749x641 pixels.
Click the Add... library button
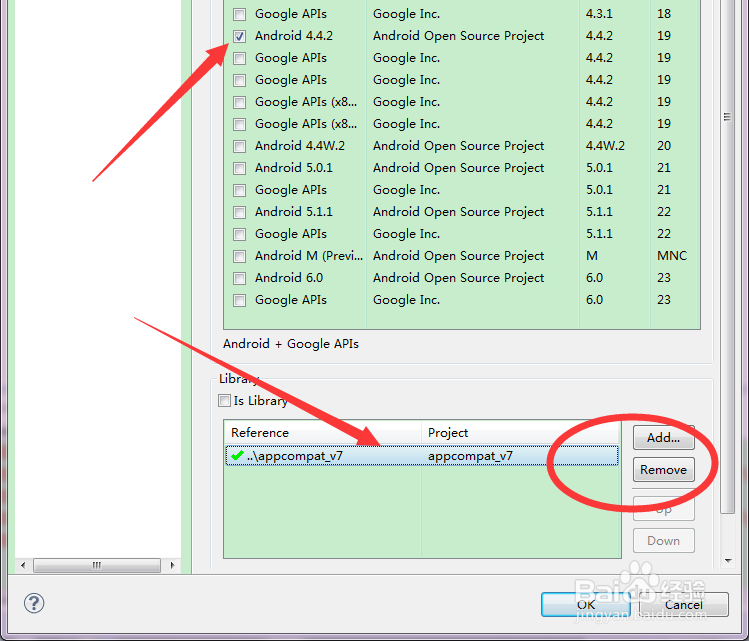click(x=663, y=438)
